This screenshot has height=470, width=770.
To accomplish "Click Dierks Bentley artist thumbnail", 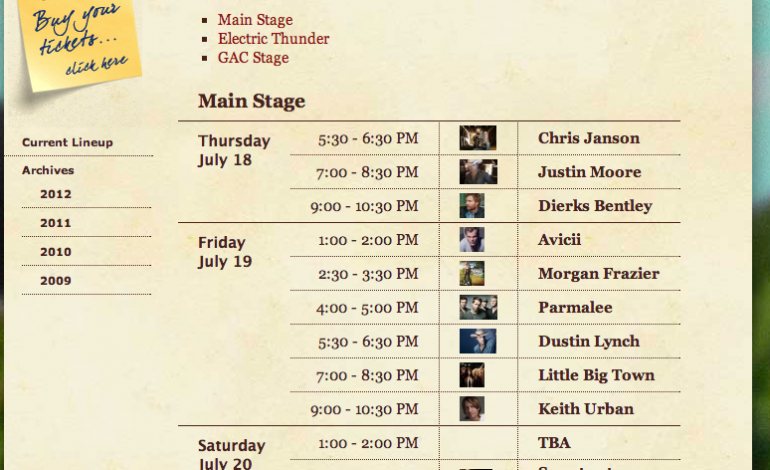I will (x=472, y=206).
